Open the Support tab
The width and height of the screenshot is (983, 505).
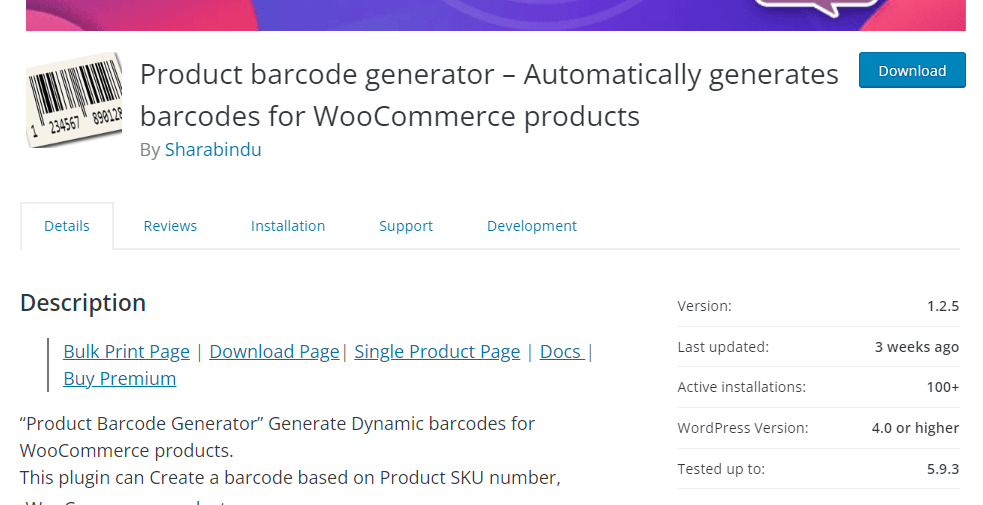tap(406, 226)
